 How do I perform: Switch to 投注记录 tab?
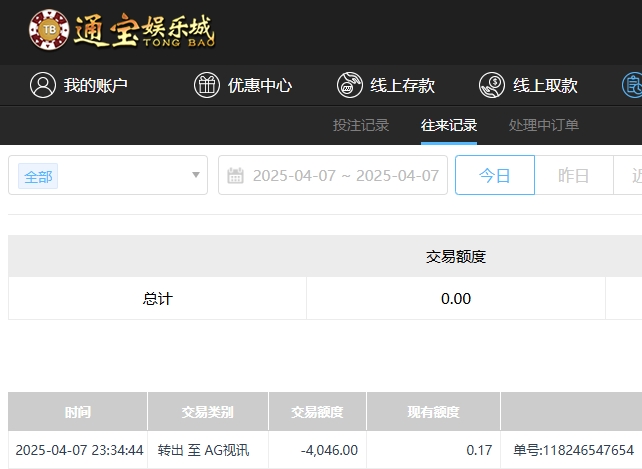point(361,125)
